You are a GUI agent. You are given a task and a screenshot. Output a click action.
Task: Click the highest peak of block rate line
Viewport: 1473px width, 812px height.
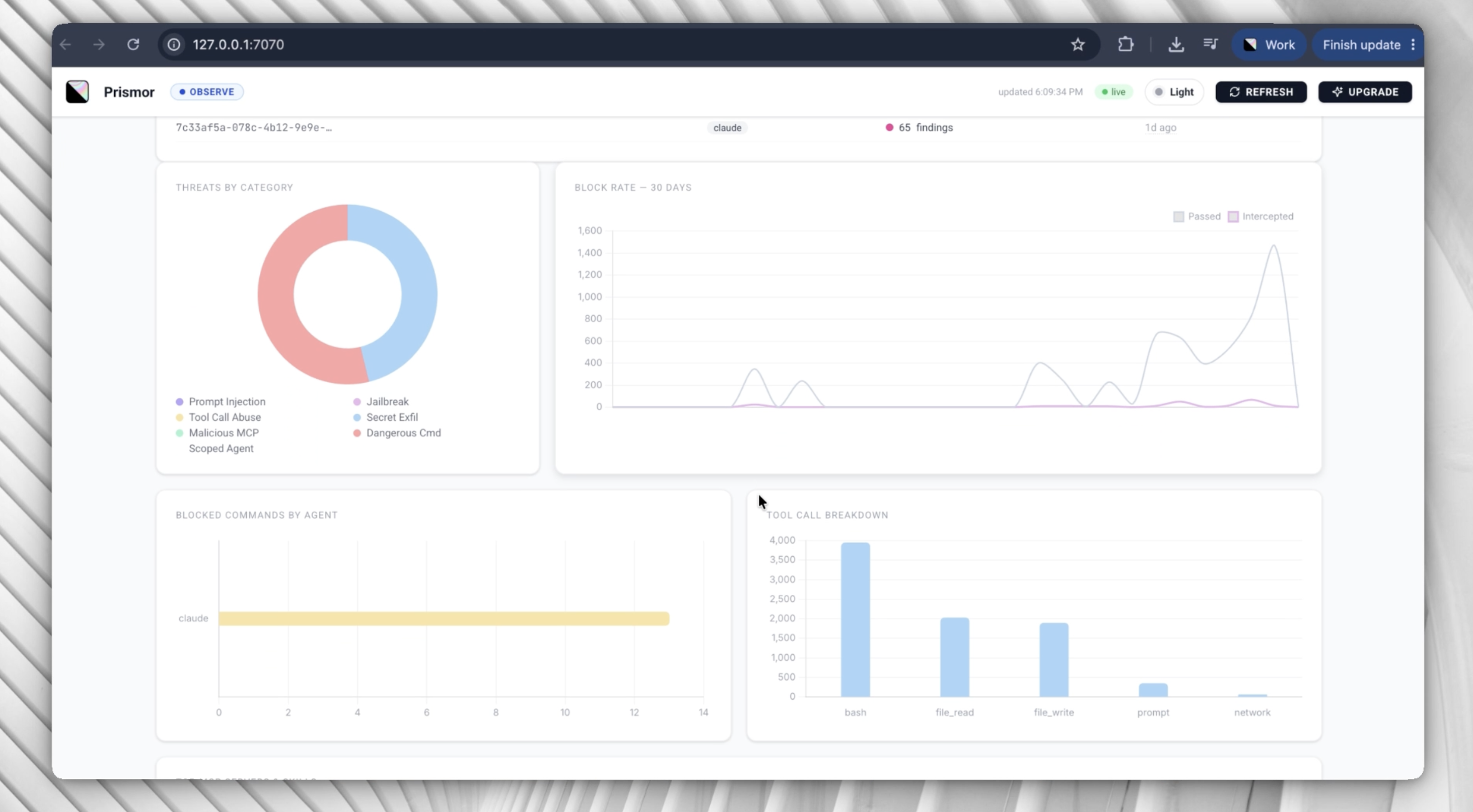(1274, 245)
